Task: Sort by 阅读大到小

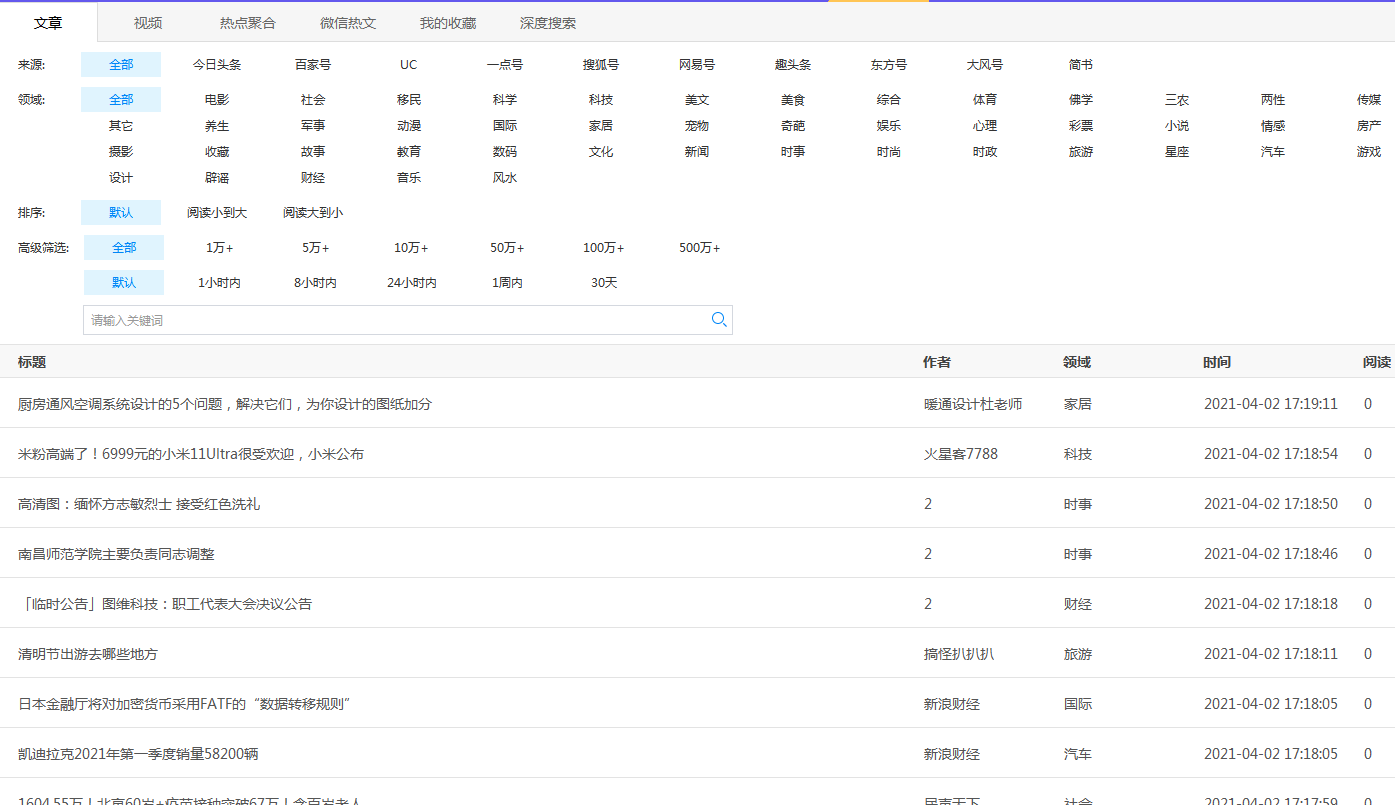Action: (x=313, y=213)
